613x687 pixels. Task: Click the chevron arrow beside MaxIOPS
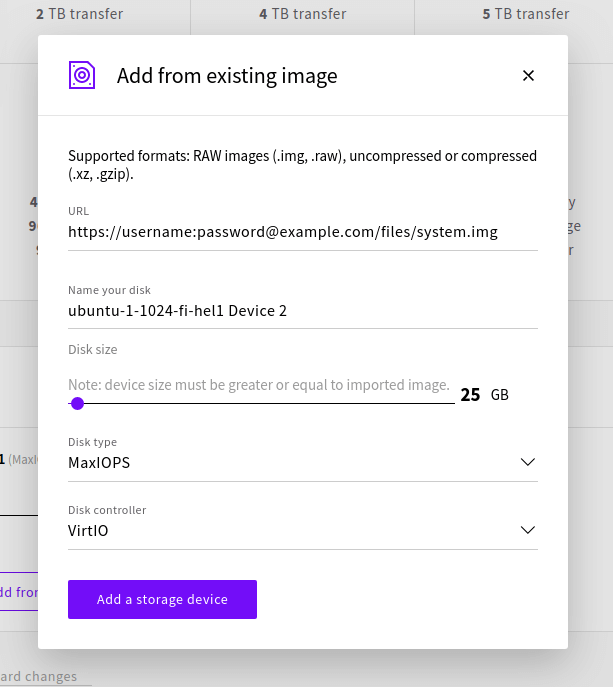[528, 462]
